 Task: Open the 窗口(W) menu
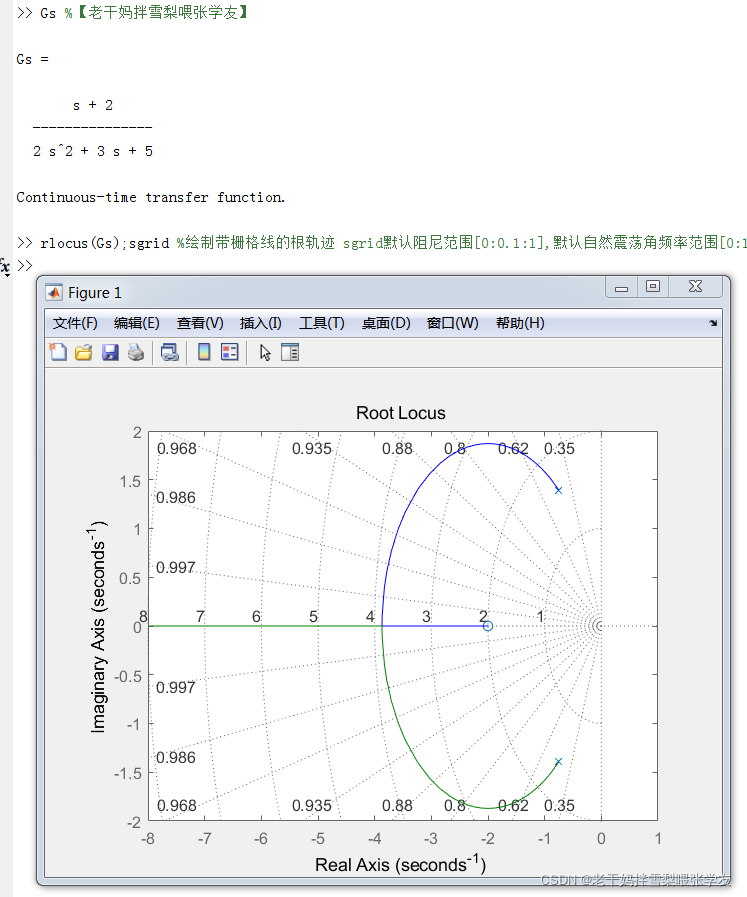pos(452,323)
